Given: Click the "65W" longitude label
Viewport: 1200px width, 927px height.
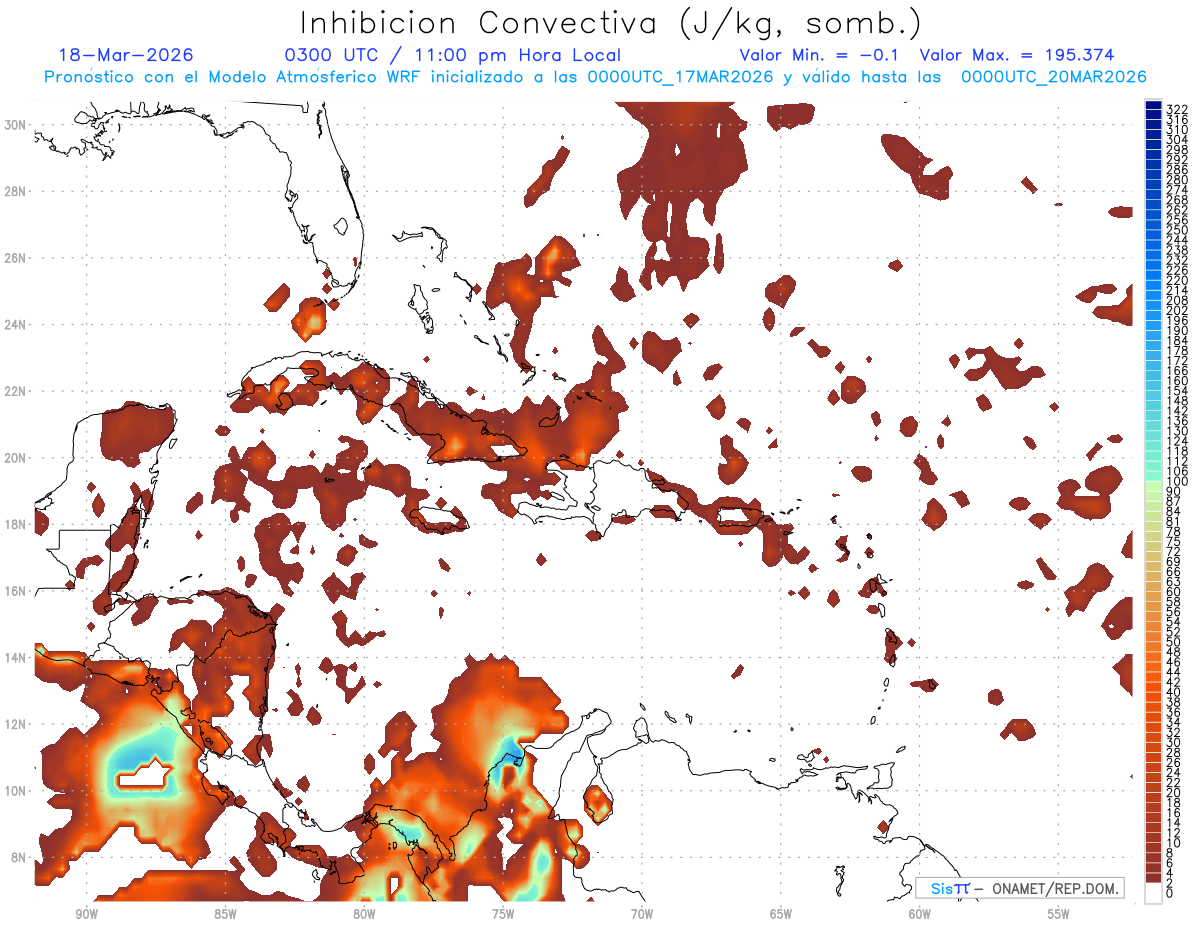Looking at the screenshot, I should point(781,914).
